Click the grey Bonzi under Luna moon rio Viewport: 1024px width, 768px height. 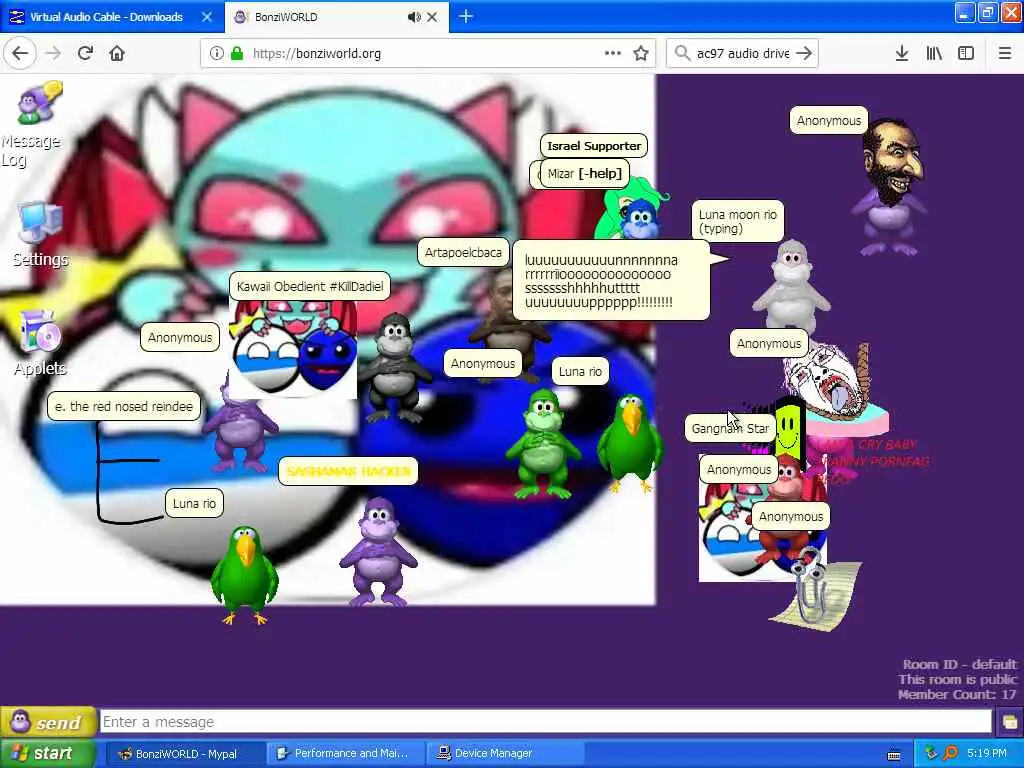(790, 287)
